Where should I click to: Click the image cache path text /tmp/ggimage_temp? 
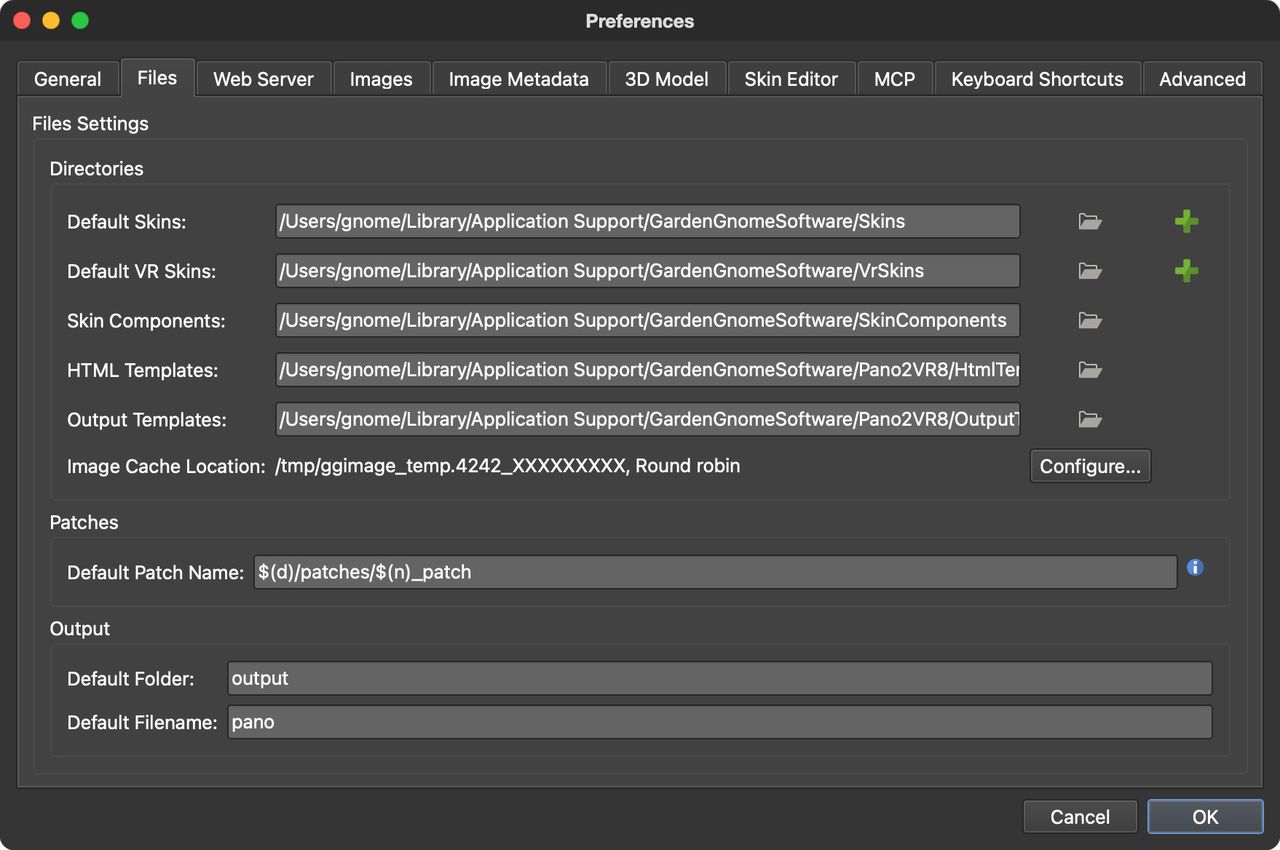tap(508, 466)
